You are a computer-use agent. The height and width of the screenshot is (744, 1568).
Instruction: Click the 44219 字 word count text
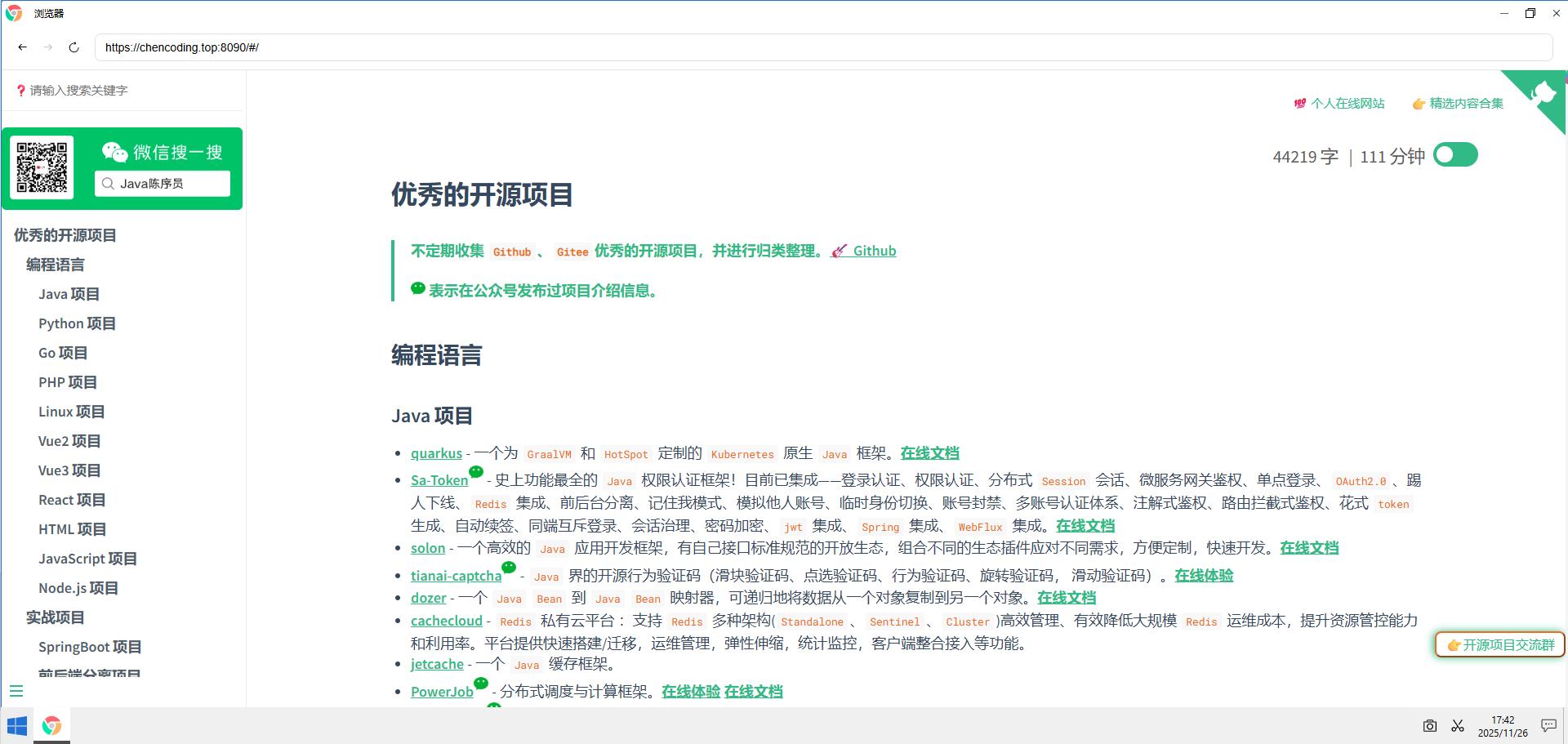[1306, 157]
